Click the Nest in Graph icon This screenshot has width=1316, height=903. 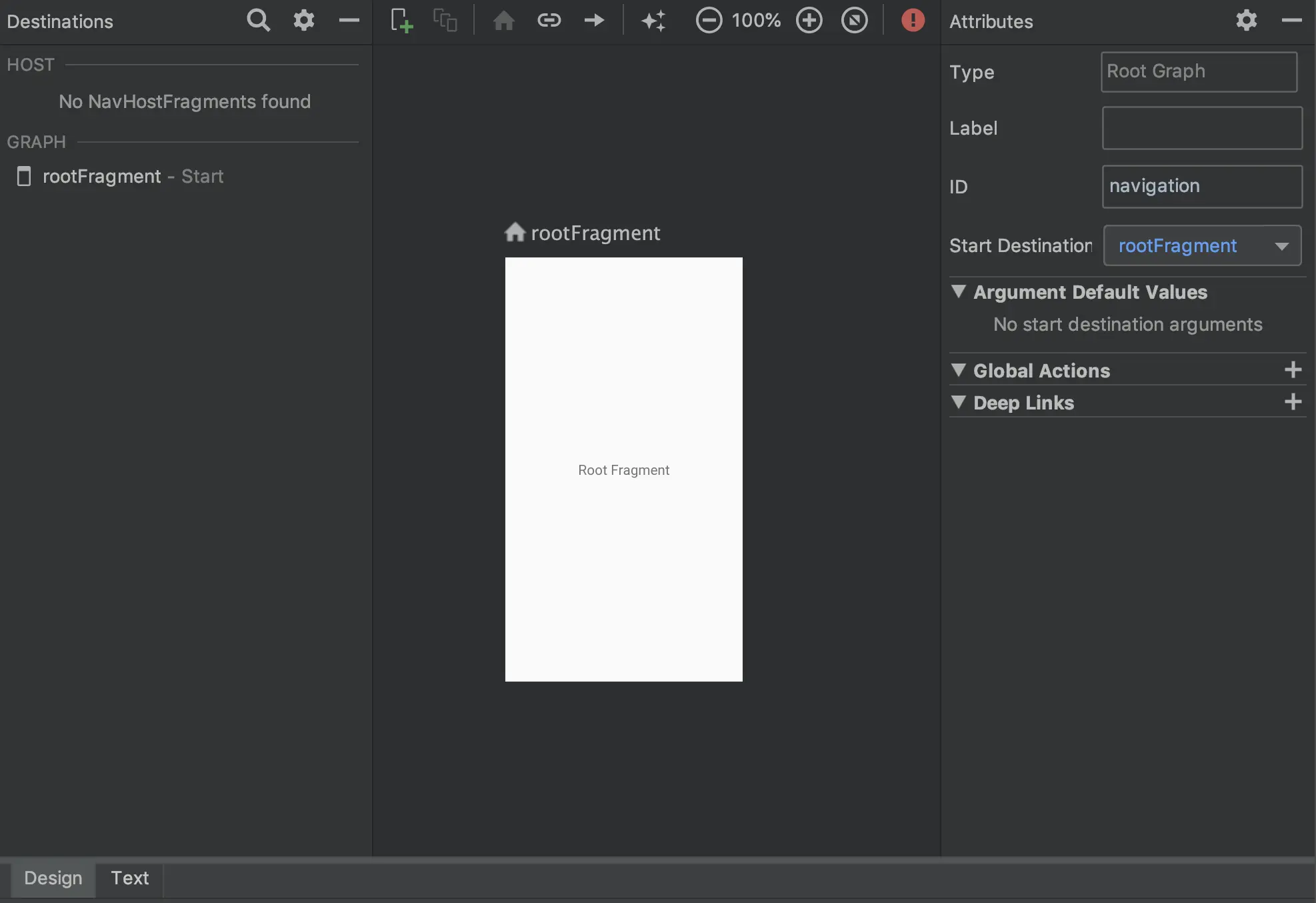(x=445, y=21)
